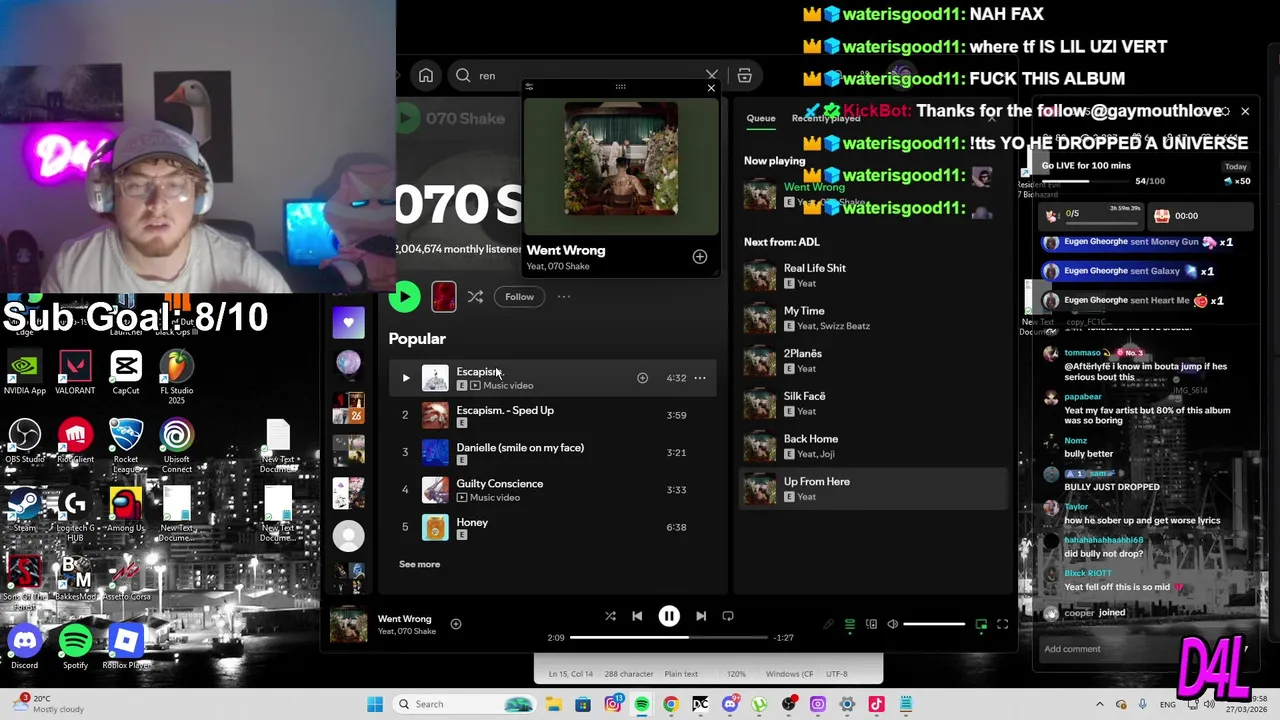Add Went Wrong to library in mini player popup
This screenshot has height=720, width=1280.
point(700,257)
